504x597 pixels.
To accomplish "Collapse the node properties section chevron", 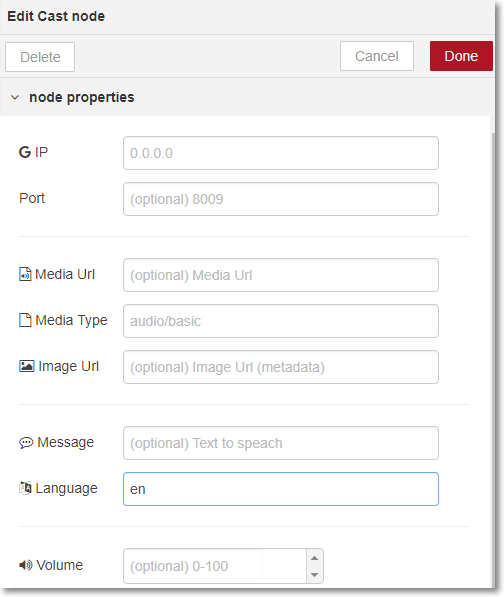I will coord(15,97).
